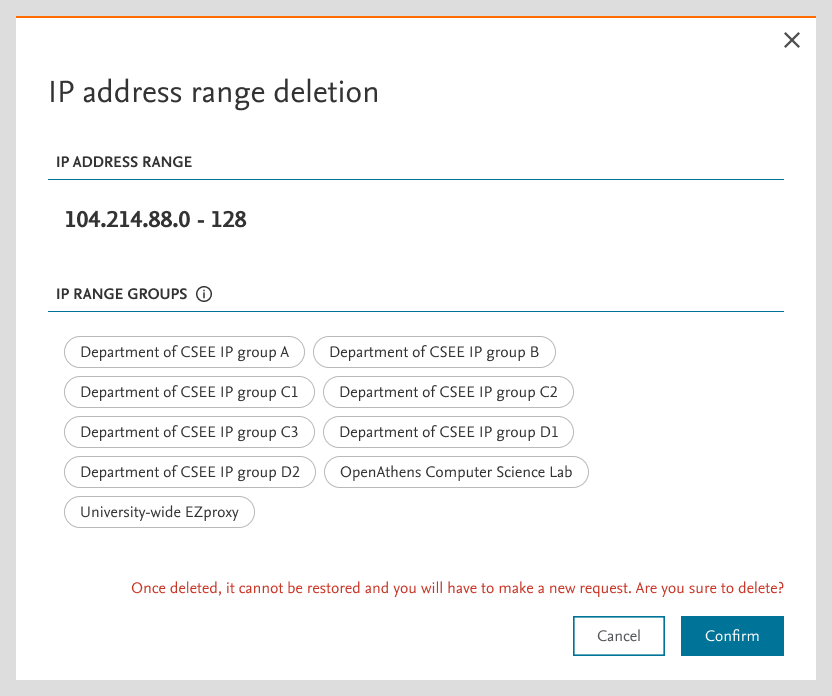This screenshot has width=832, height=696.
Task: Open the IP Range Groups info icon
Action: pos(204,294)
